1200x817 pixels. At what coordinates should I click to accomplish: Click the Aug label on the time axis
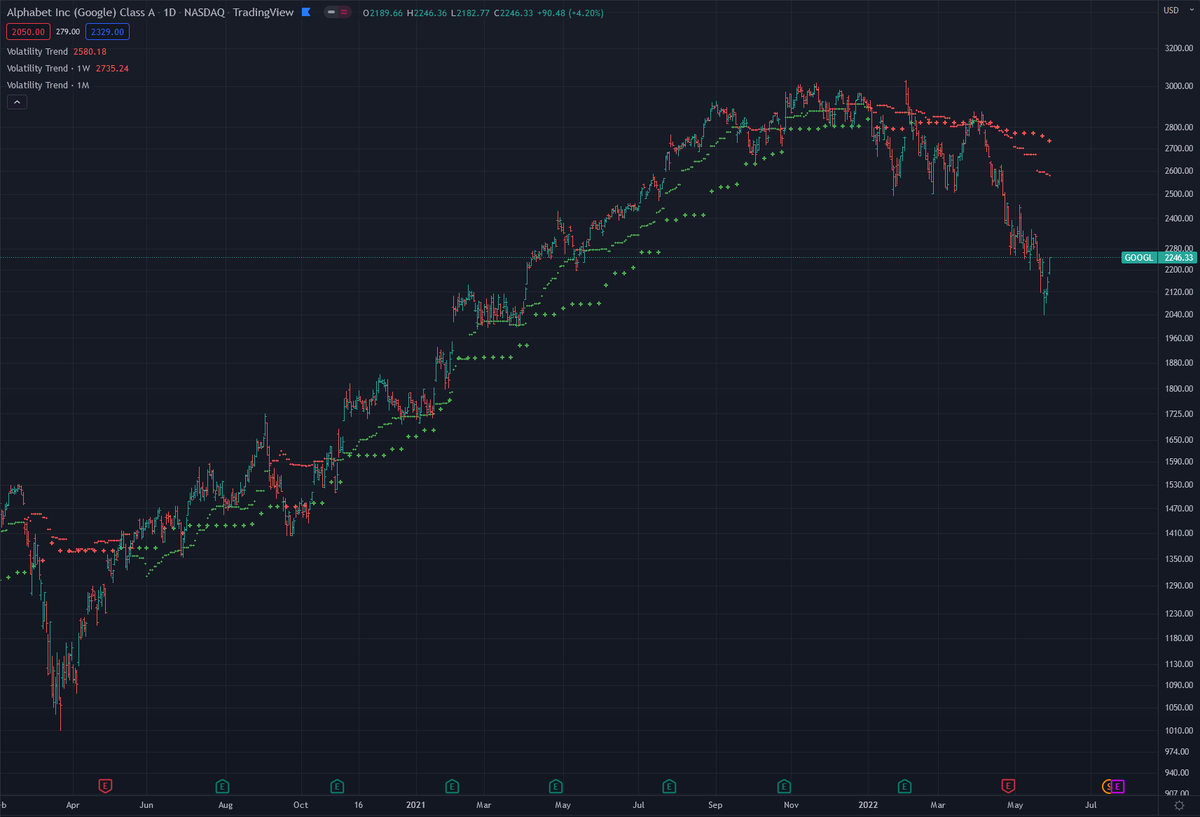tap(225, 804)
